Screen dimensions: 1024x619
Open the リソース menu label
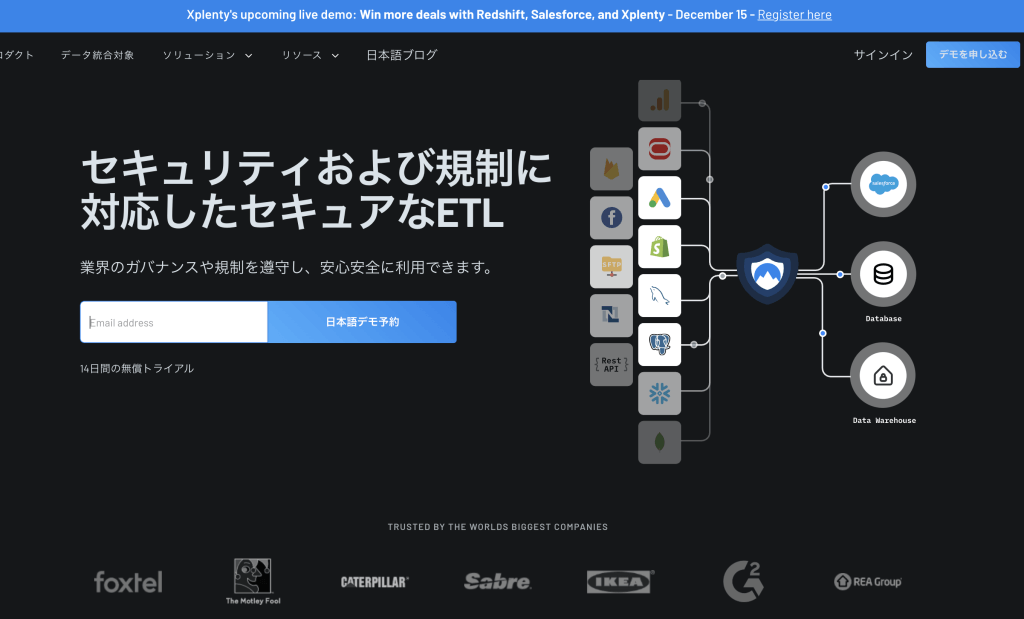pyautogui.click(x=302, y=56)
